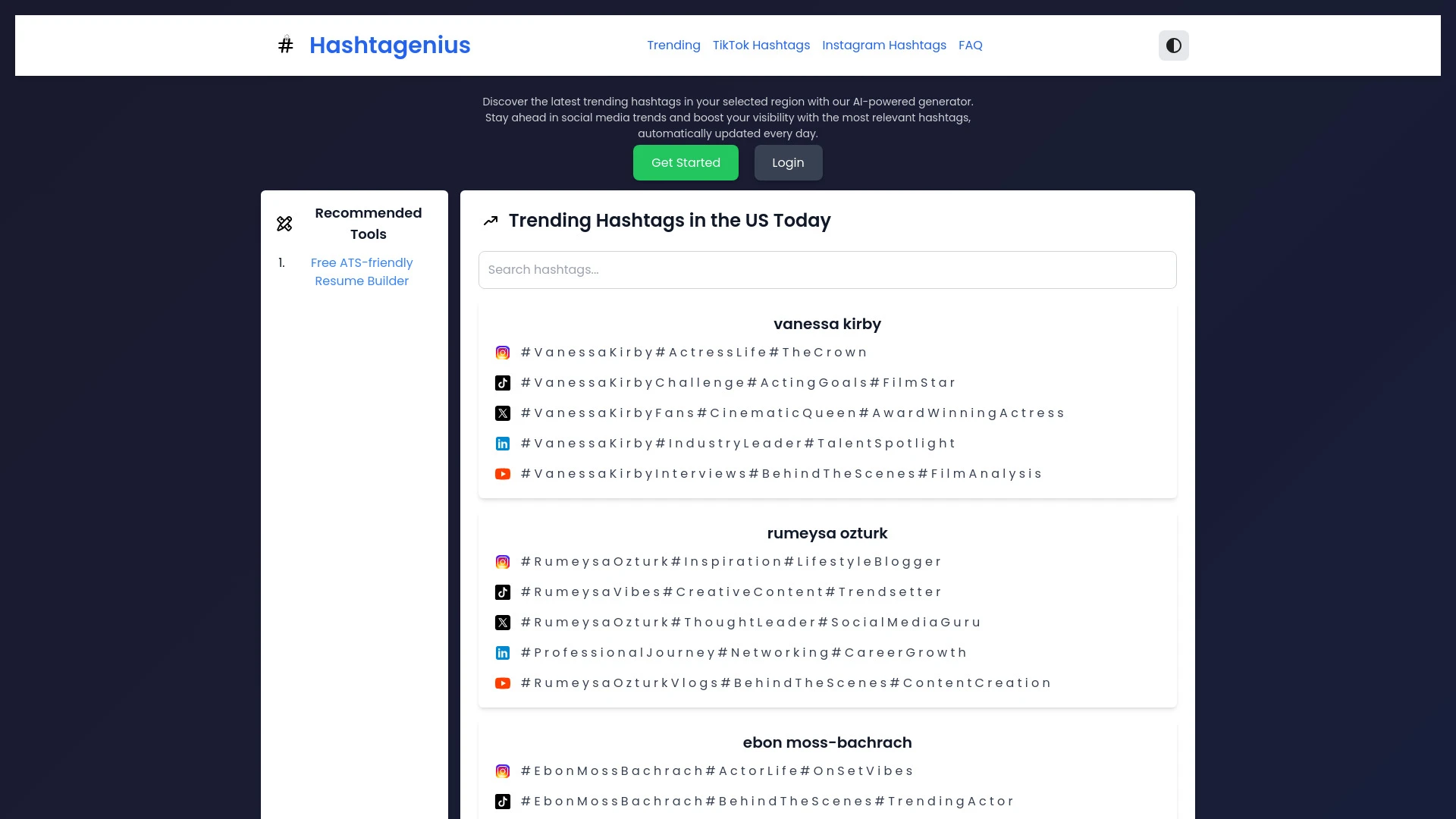Toggle dark mode with the contrast icon
The height and width of the screenshot is (819, 1456).
pyautogui.click(x=1173, y=45)
